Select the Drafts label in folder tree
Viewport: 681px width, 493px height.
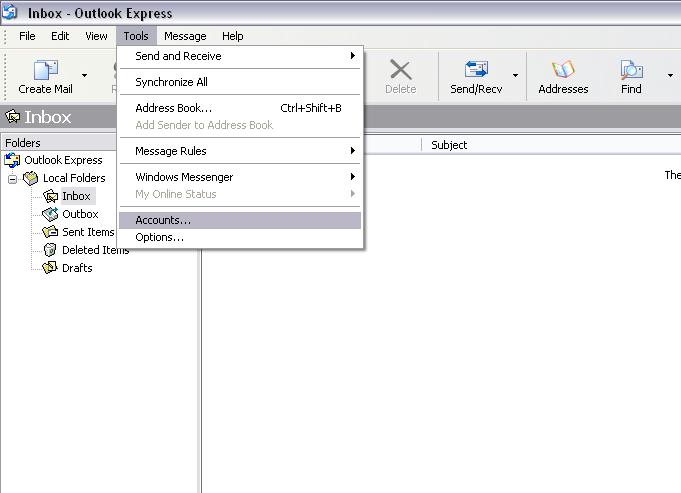(x=77, y=268)
